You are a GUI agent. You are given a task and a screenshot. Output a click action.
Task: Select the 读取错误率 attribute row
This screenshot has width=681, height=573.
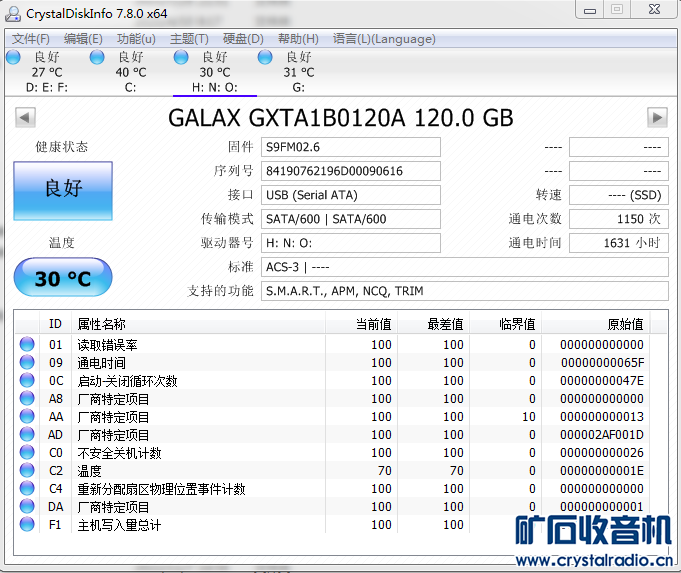333,344
